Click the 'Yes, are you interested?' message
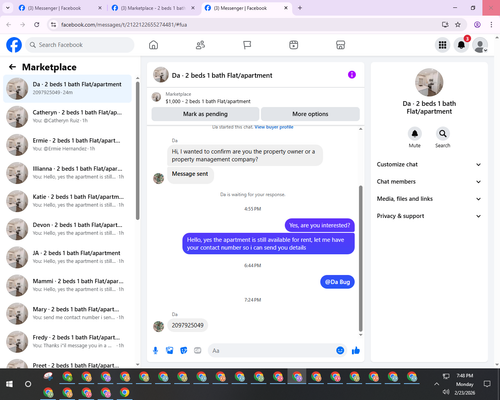500x400 pixels. [x=320, y=225]
